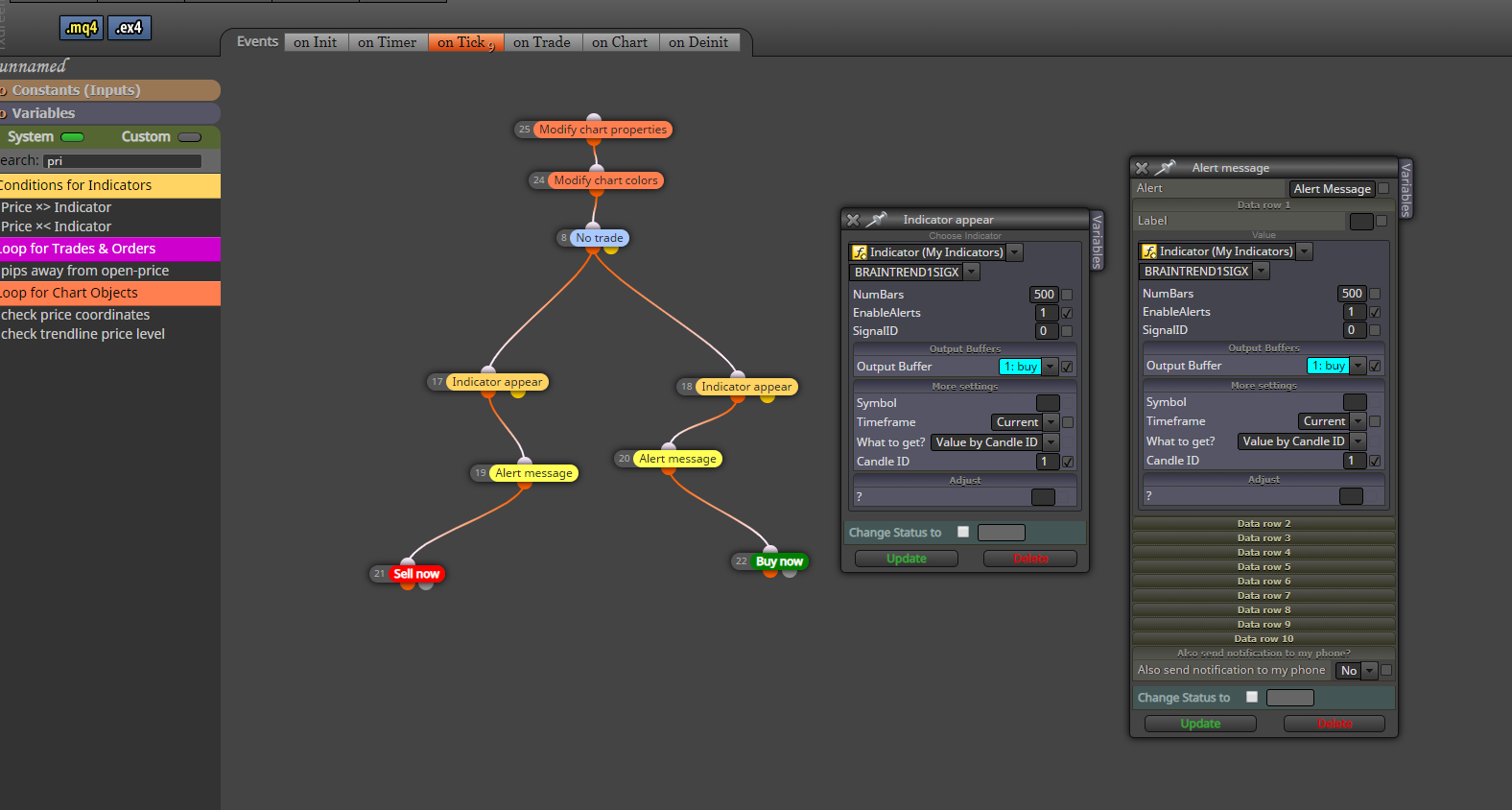
Task: Switch to the on Timer events tab
Action: (x=388, y=42)
